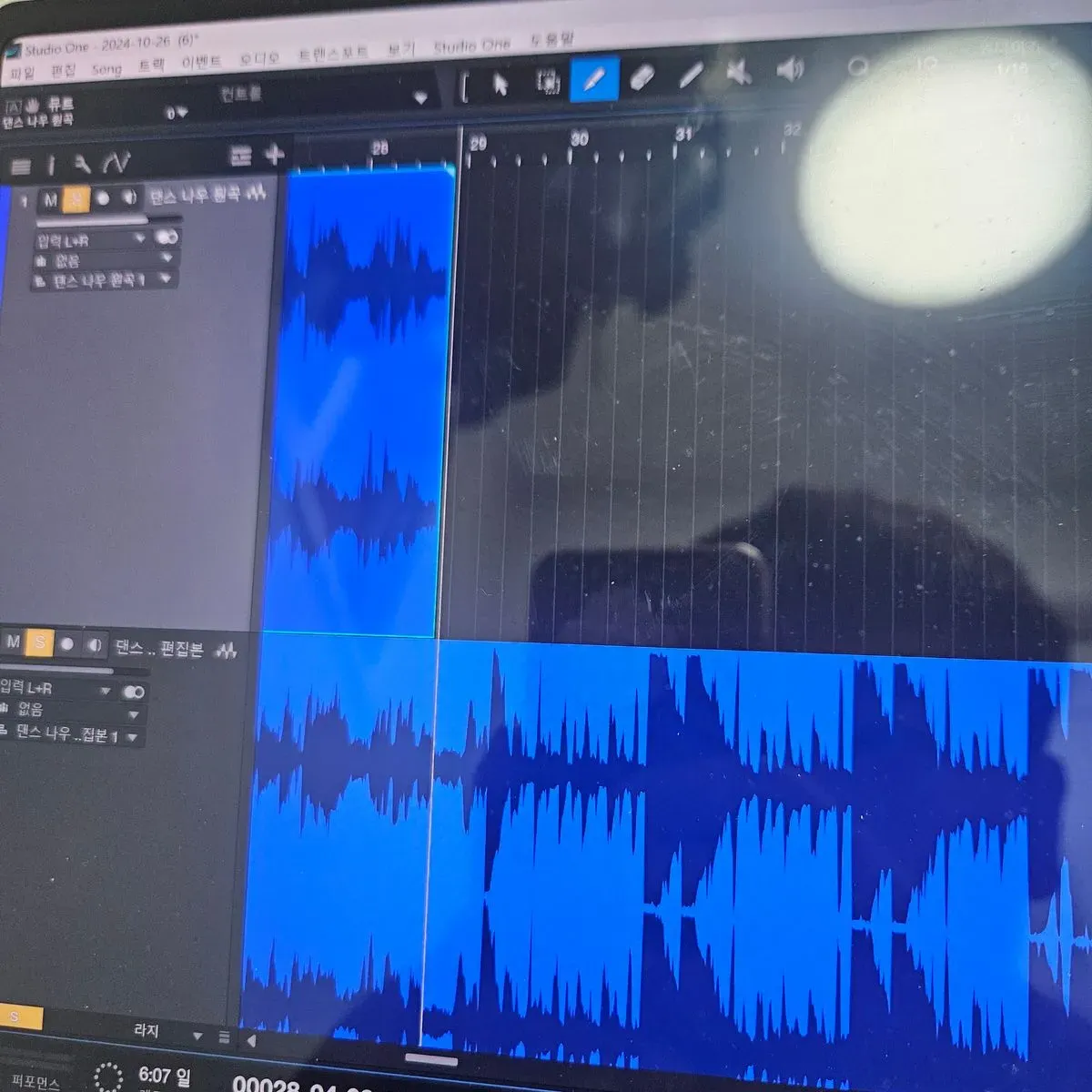This screenshot has height=1092, width=1092.
Task: Show automation with the curve icon
Action: click(x=116, y=163)
